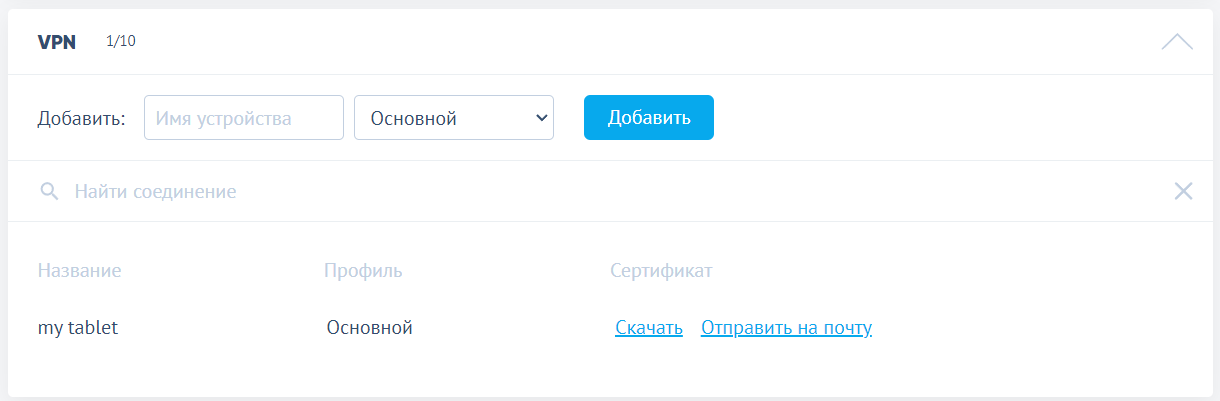
Task: Focus the Имя устройства input field
Action: (244, 118)
